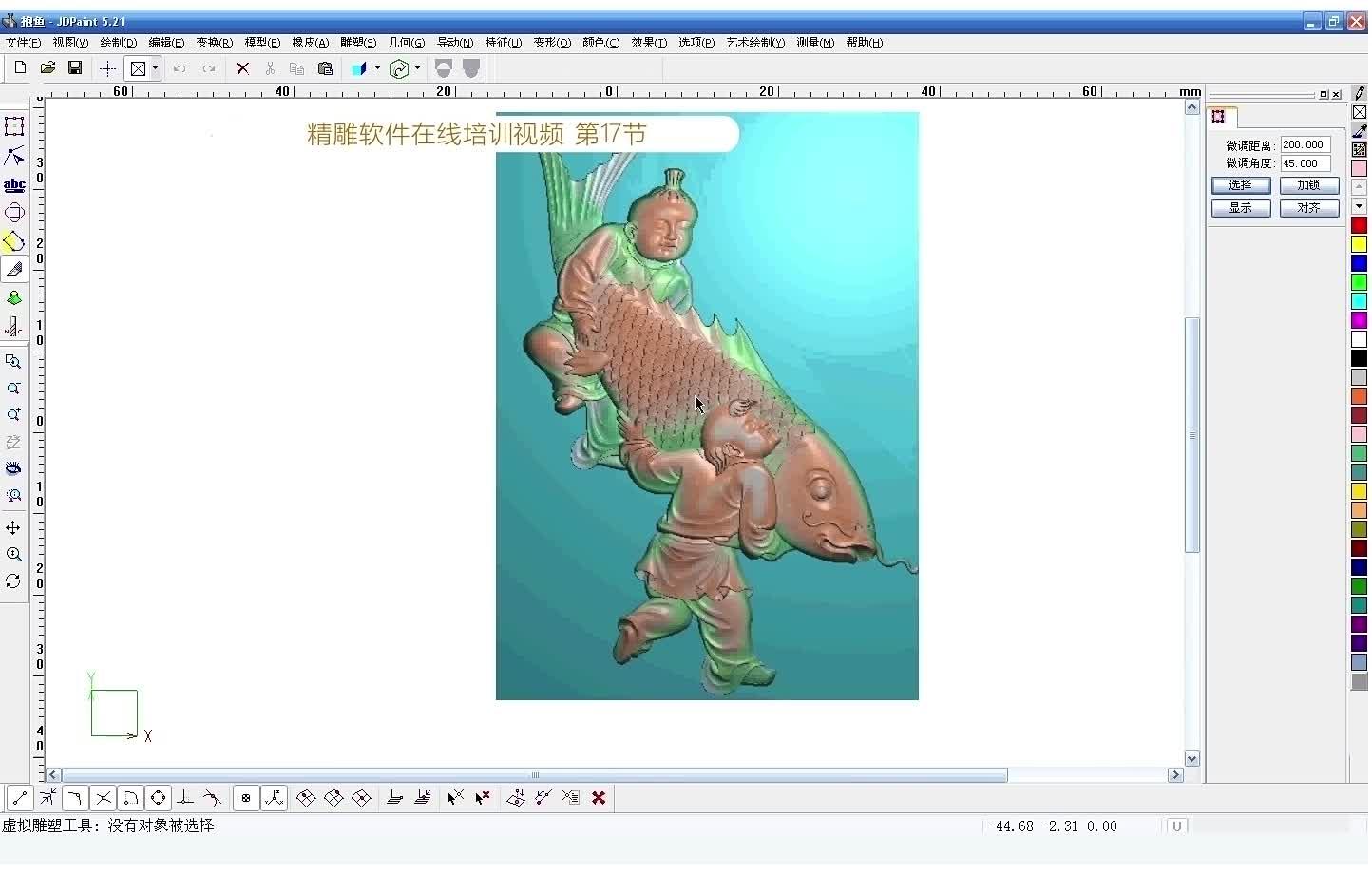Select the rectangle selection tool

click(x=14, y=125)
